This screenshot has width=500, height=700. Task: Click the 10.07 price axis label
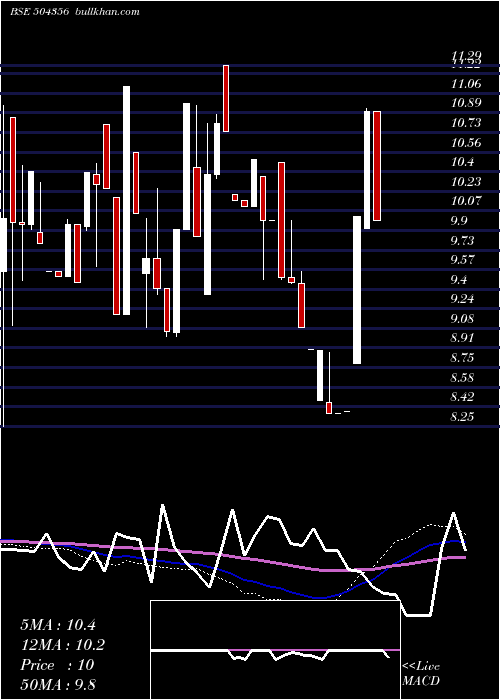coord(467,200)
